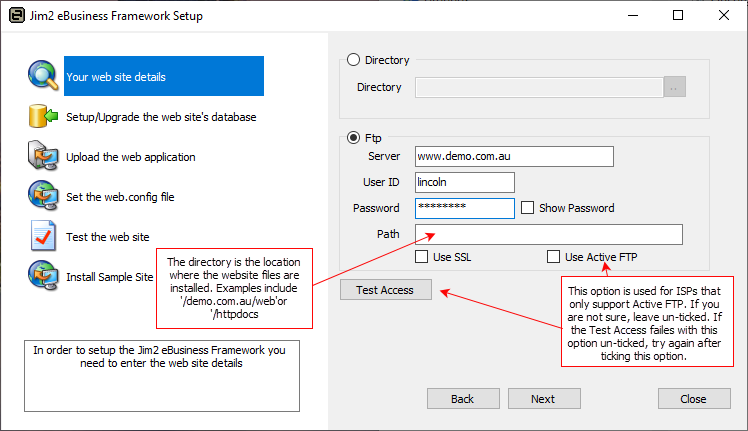Select the Ftp radio button

[353, 139]
